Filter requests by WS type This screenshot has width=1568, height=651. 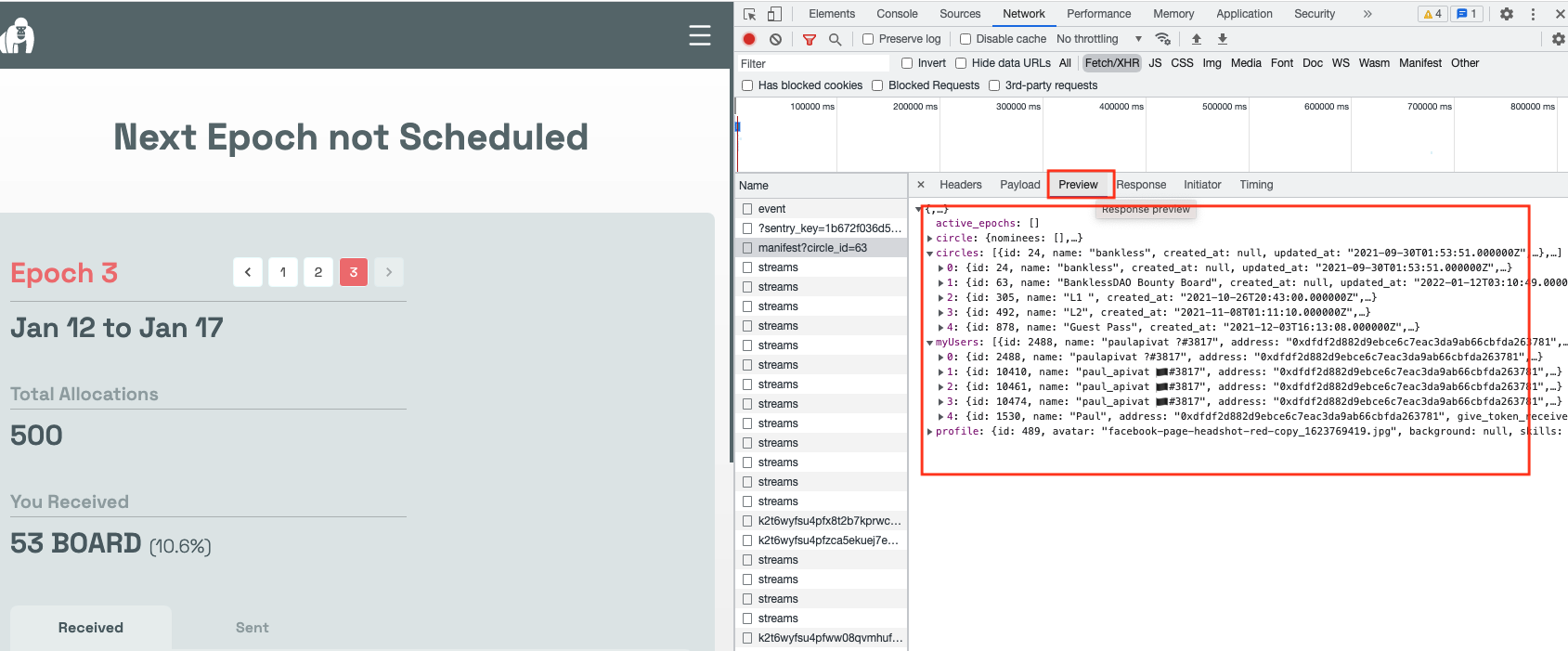[x=1341, y=63]
